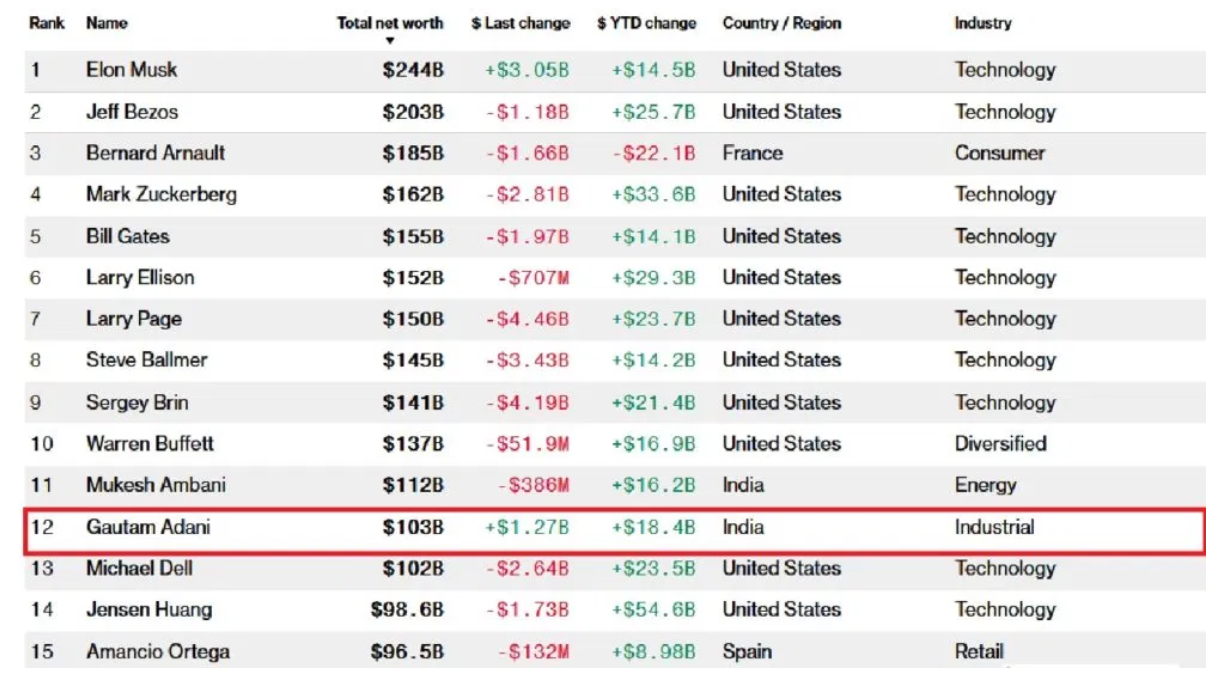
Task: Select the Name column header
Action: 107,23
